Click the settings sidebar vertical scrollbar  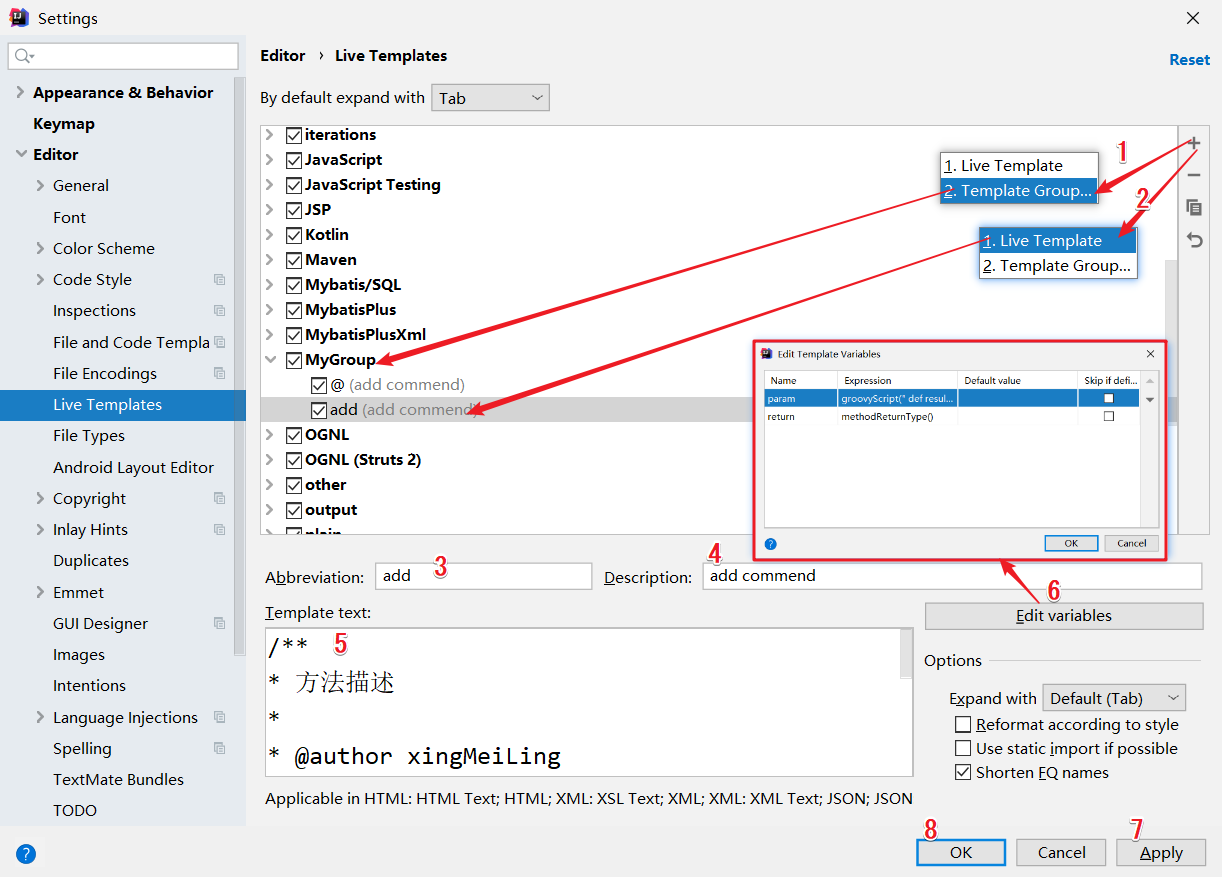click(239, 365)
